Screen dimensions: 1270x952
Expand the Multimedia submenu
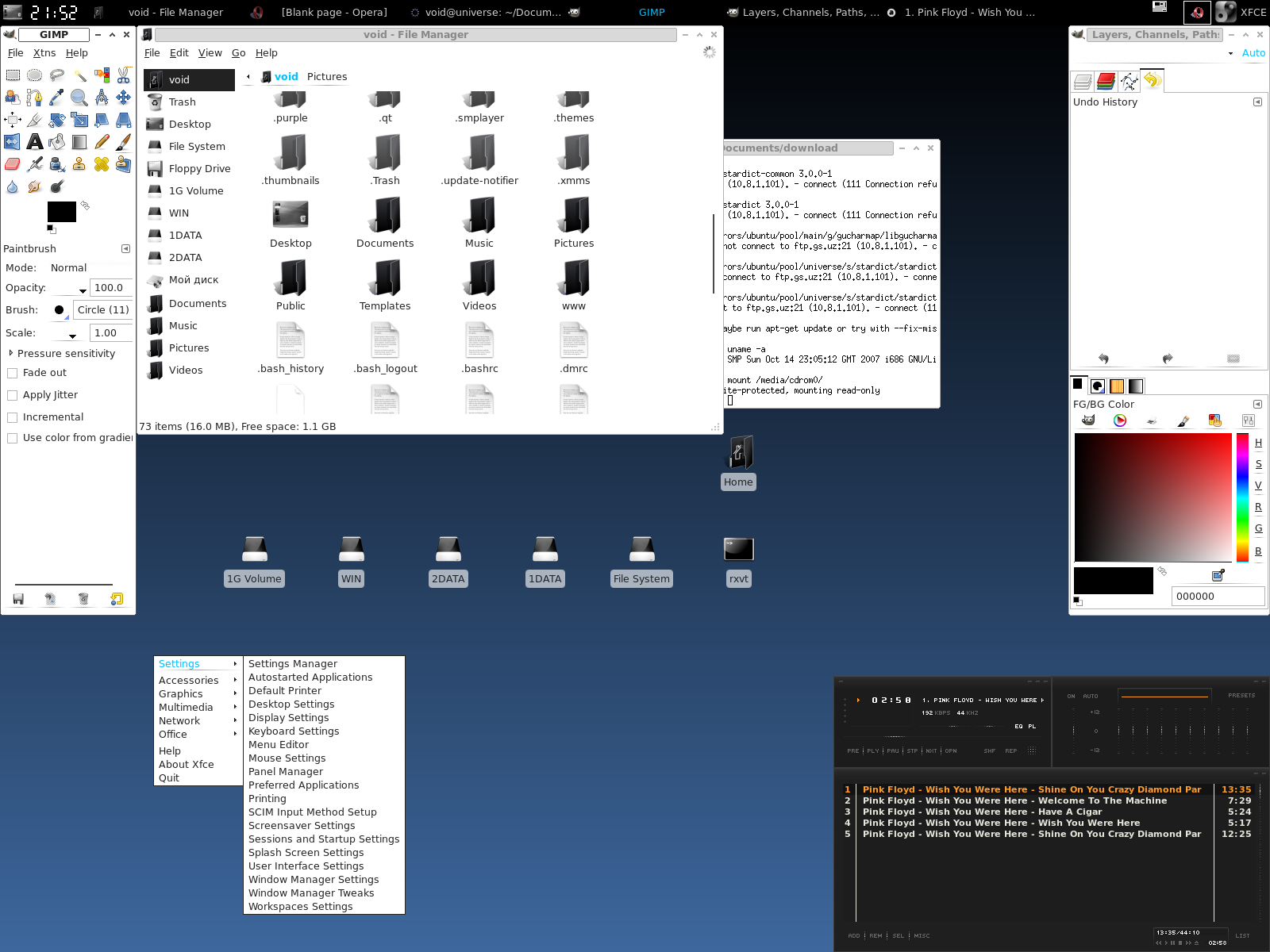(x=198, y=708)
